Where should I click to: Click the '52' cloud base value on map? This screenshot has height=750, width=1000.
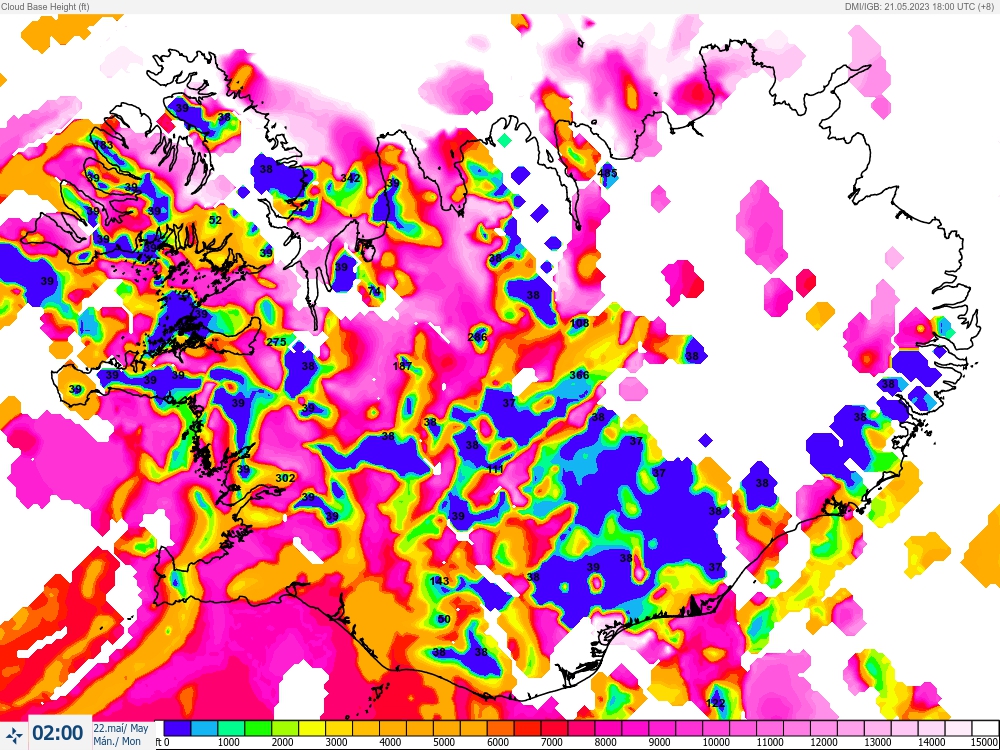pos(216,220)
